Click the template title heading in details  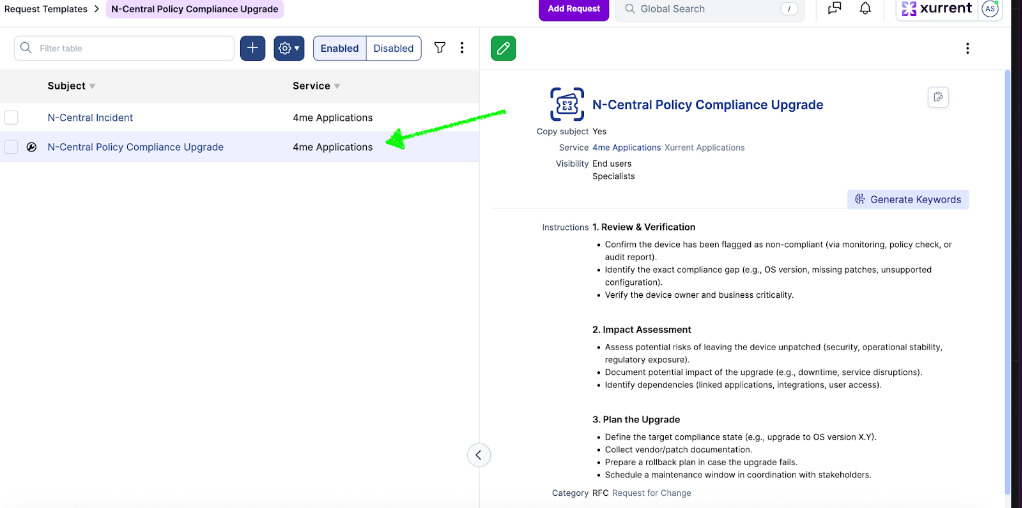tap(707, 104)
